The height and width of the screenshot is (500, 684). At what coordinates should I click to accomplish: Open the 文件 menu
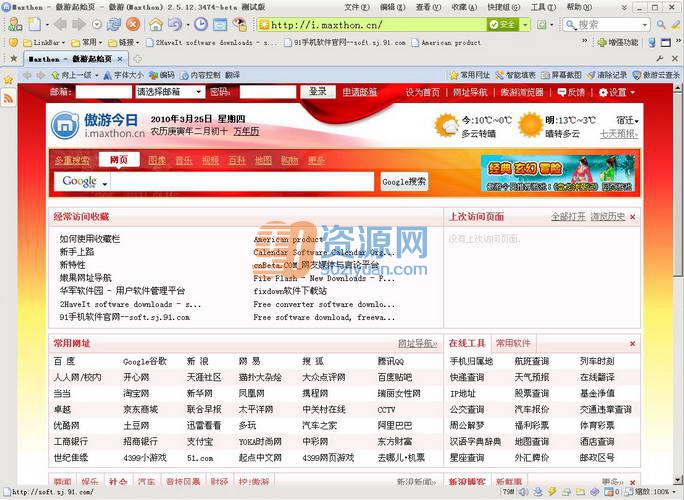(x=356, y=7)
